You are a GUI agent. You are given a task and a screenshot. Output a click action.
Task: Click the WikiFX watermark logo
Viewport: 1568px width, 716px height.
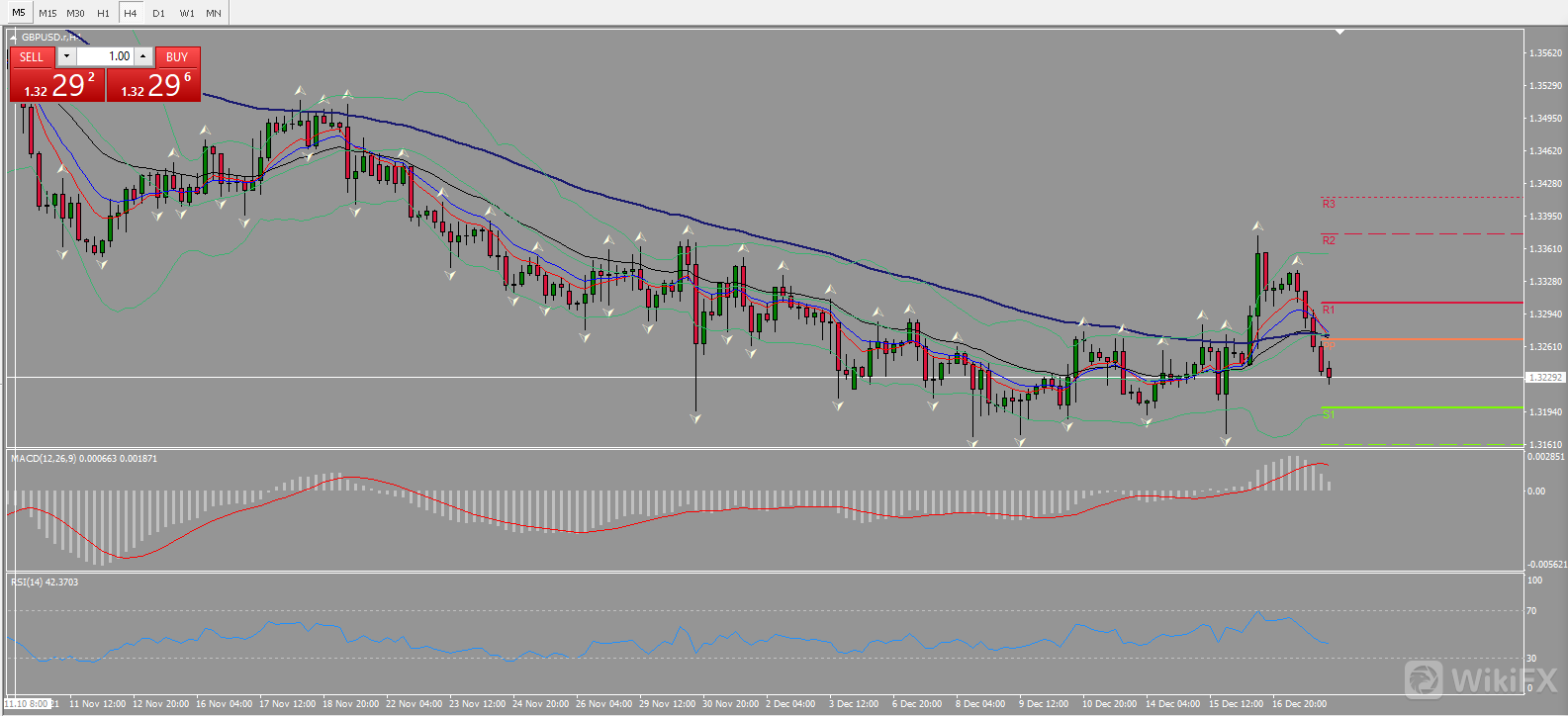[x=1481, y=680]
